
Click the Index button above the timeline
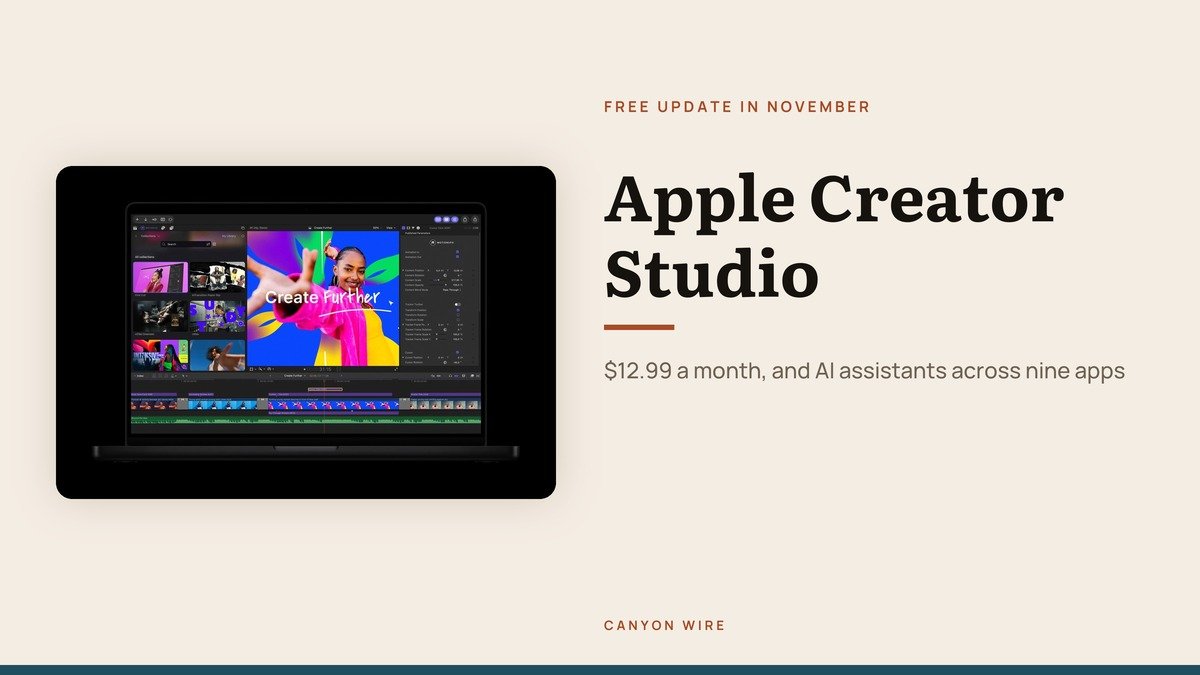pyautogui.click(x=141, y=376)
